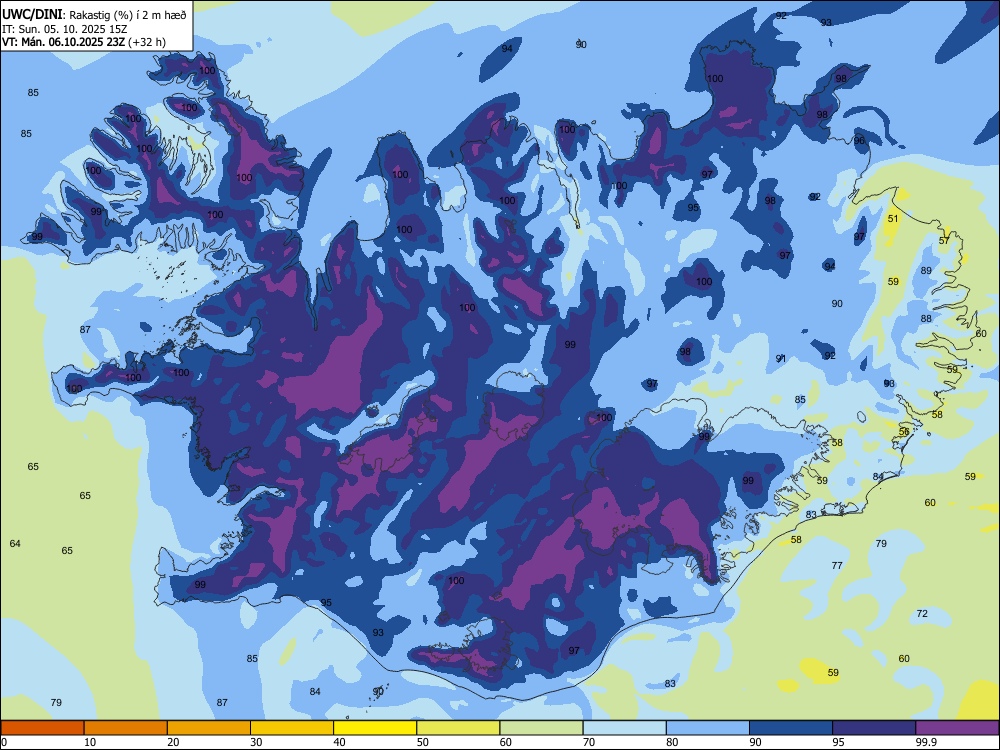Screen dimensions: 1000x750
Task: Click the legend tick label '99.9'
Action: [x=927, y=742]
